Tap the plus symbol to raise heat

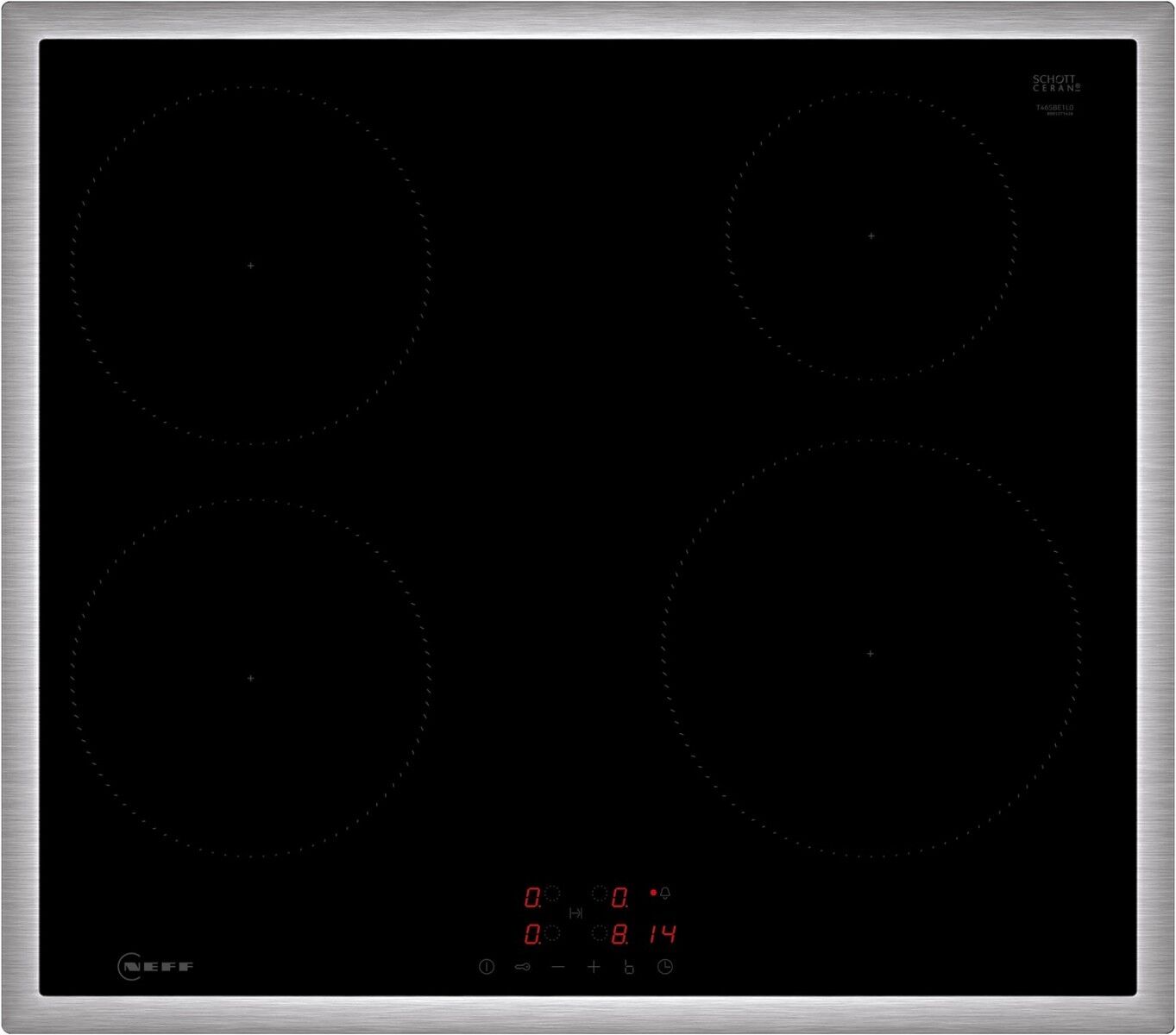594,968
